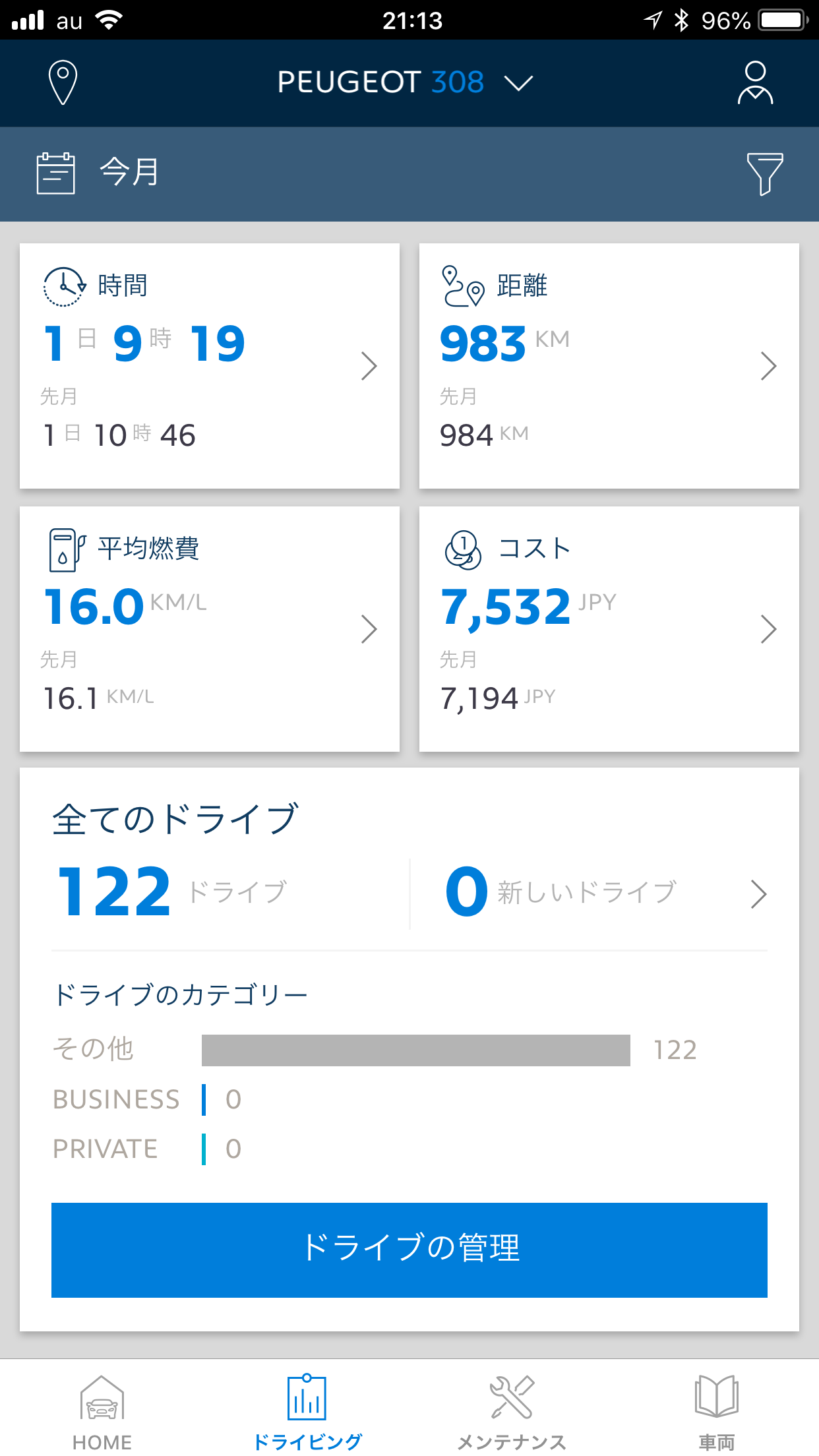
Task: Tap the coins icon on コスト card
Action: (463, 550)
